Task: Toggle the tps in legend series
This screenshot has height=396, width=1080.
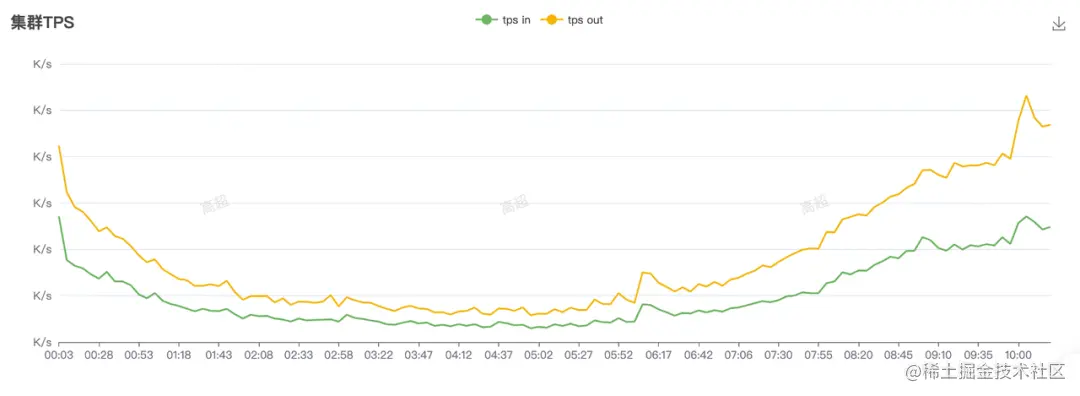Action: (503, 20)
